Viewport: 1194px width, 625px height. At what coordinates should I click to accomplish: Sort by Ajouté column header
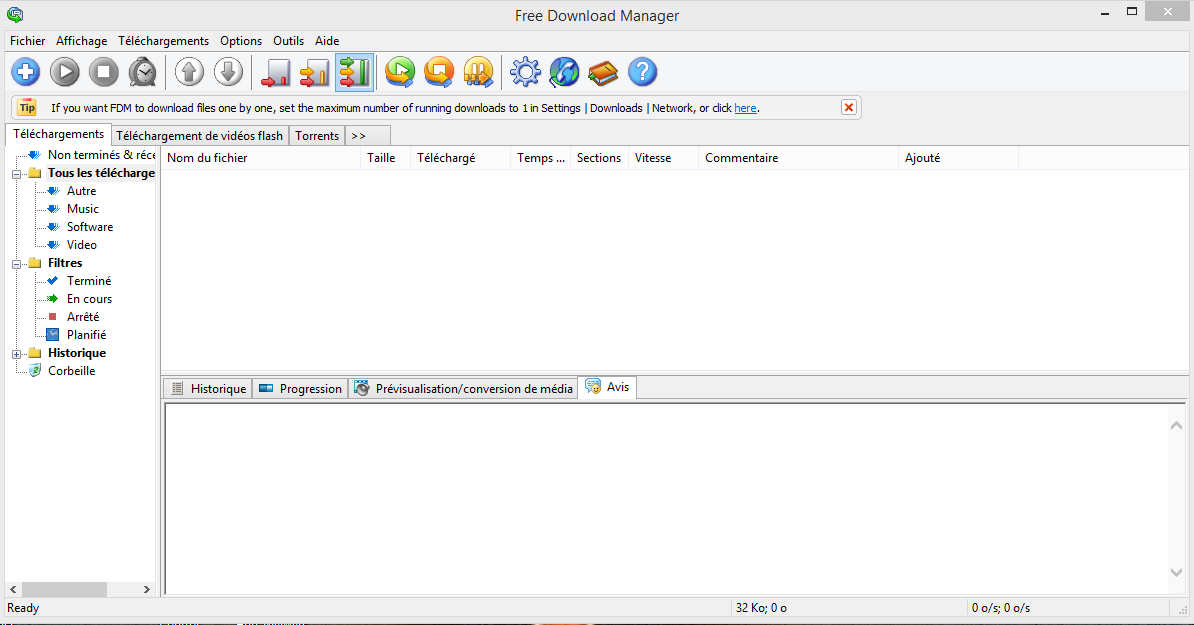pos(958,158)
